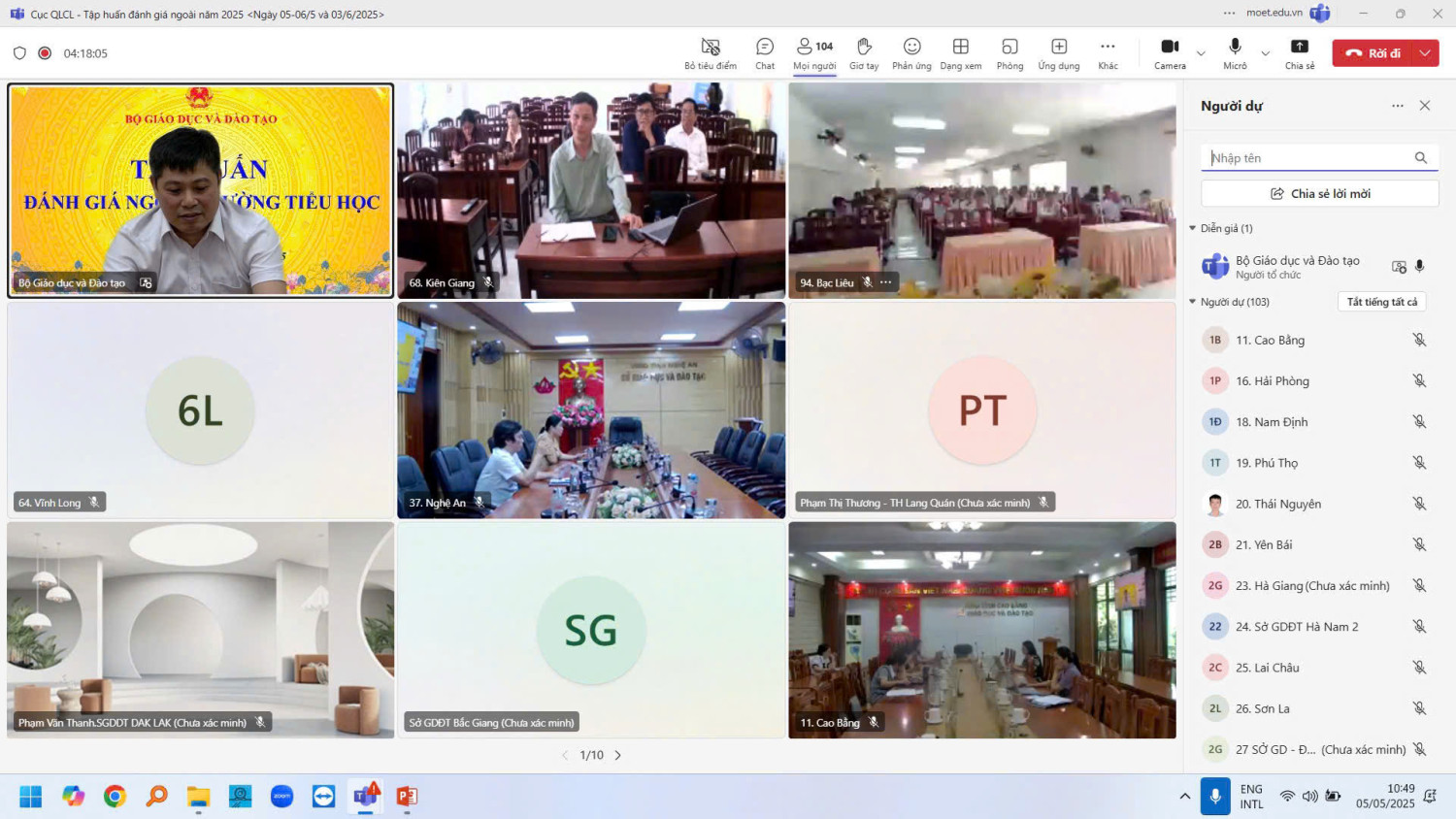Open the Khác more options menu
The width and height of the screenshot is (1456, 819).
click(1108, 53)
